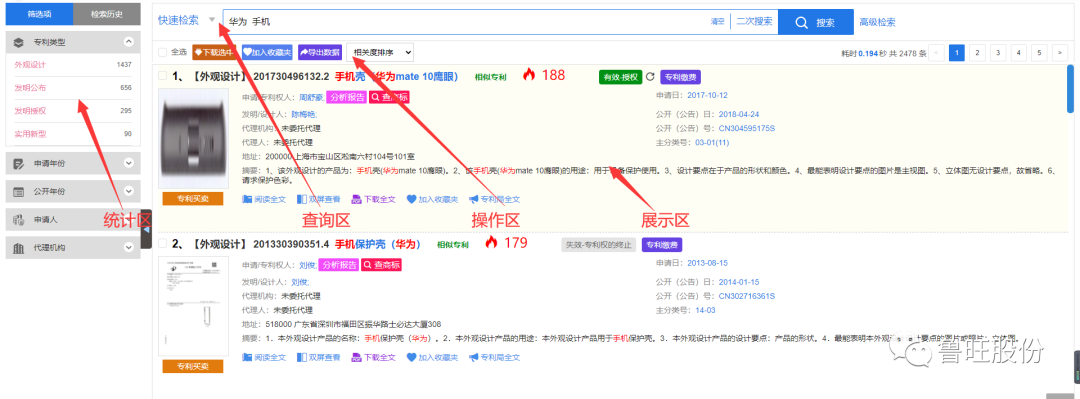
Task: Click the 专利类型 layers icon
Action: tap(19, 42)
